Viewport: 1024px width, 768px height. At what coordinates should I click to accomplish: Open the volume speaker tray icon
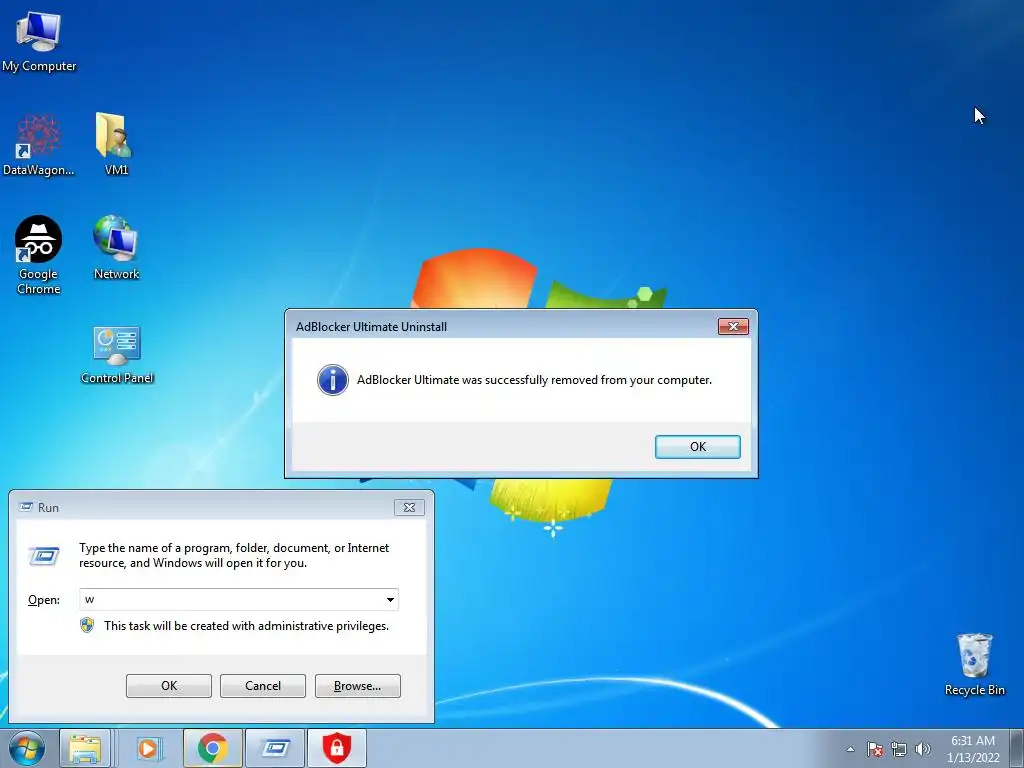click(922, 749)
